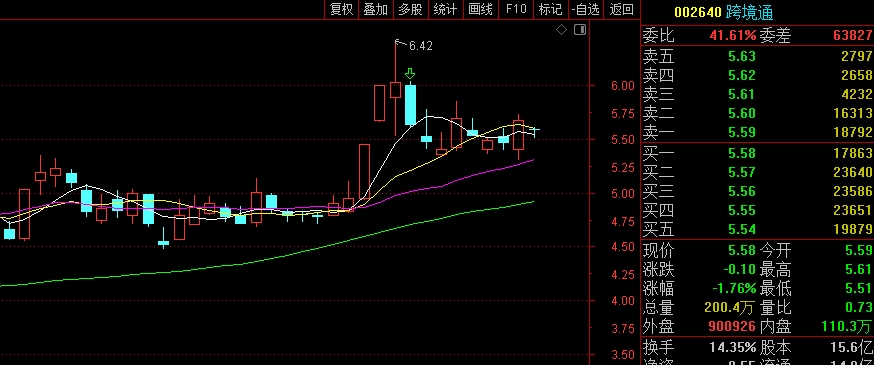Select 买四 price 5.55
The width and height of the screenshot is (874, 365).
coord(741,210)
